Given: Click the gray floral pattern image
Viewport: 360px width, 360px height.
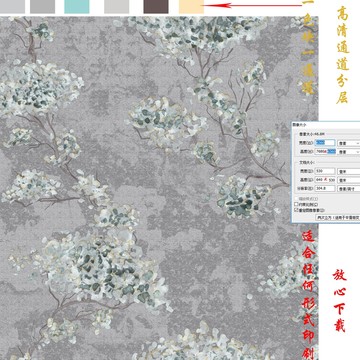Looking at the screenshot, I should point(147,188).
